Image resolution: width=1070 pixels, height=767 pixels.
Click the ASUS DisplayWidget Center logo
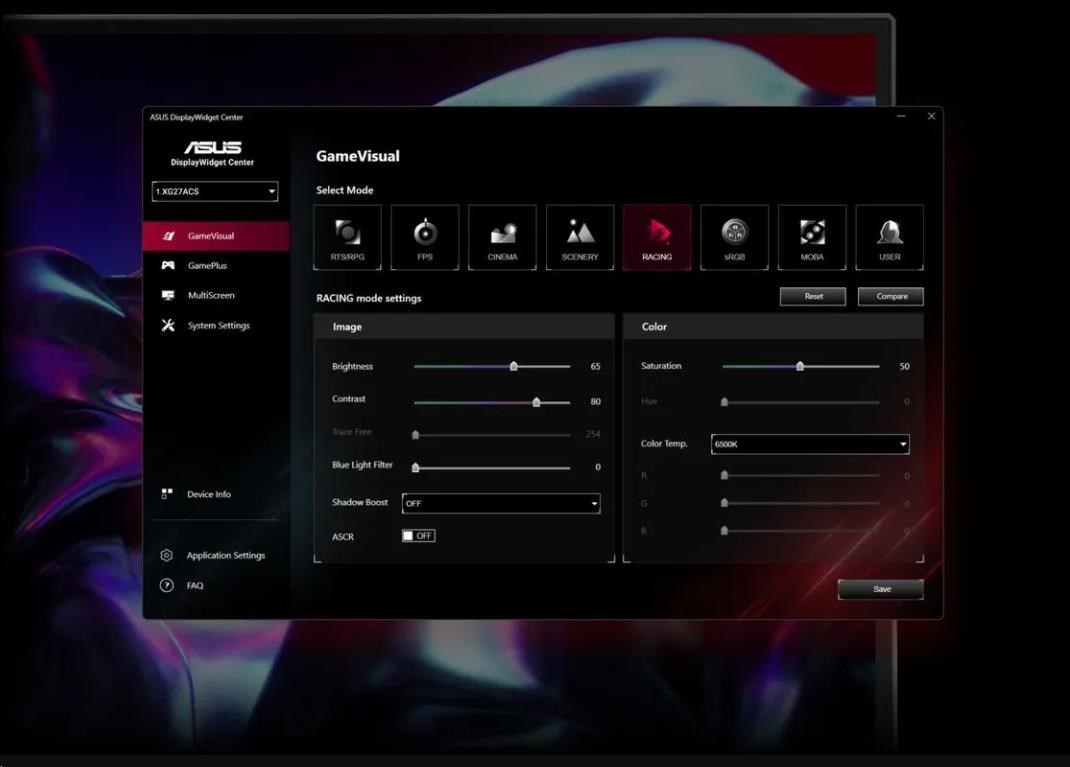coord(212,153)
